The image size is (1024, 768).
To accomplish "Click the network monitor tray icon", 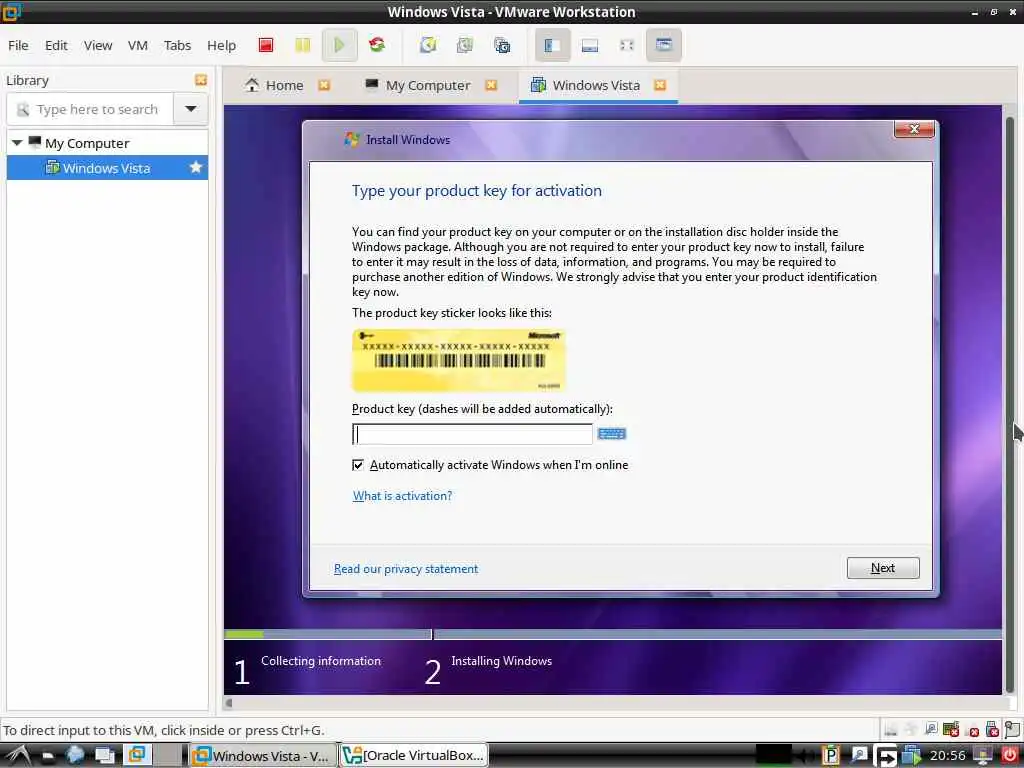I will [x=982, y=756].
